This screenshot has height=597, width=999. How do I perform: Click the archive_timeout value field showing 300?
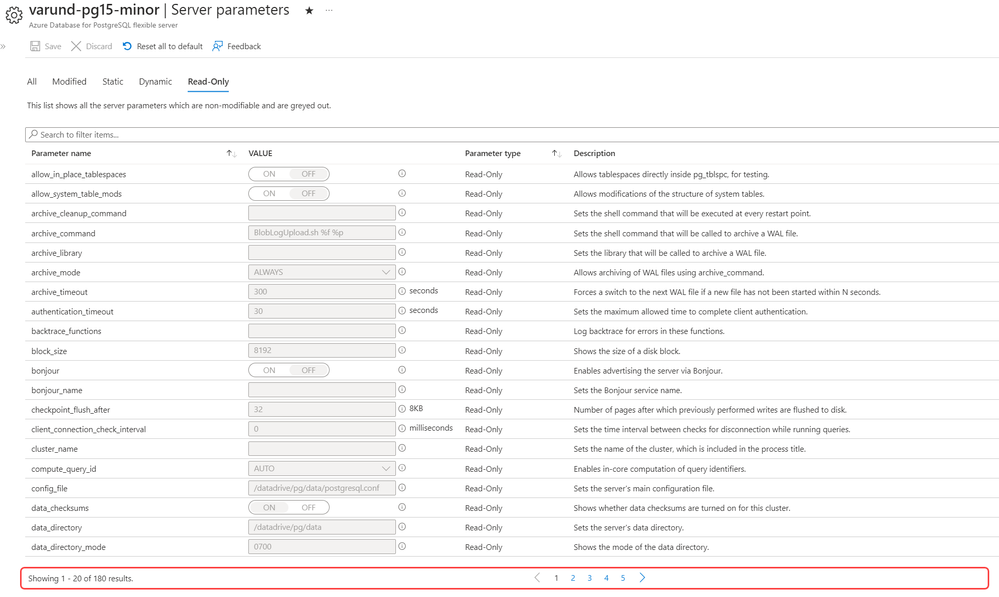pos(322,291)
